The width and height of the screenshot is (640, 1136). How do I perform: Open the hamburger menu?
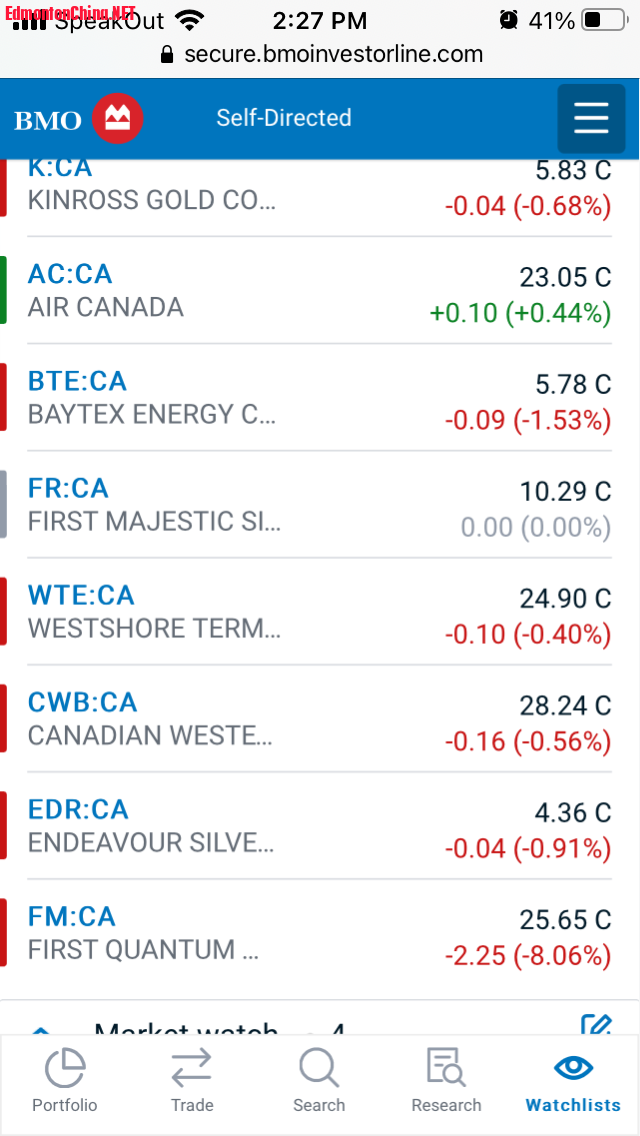coord(591,118)
